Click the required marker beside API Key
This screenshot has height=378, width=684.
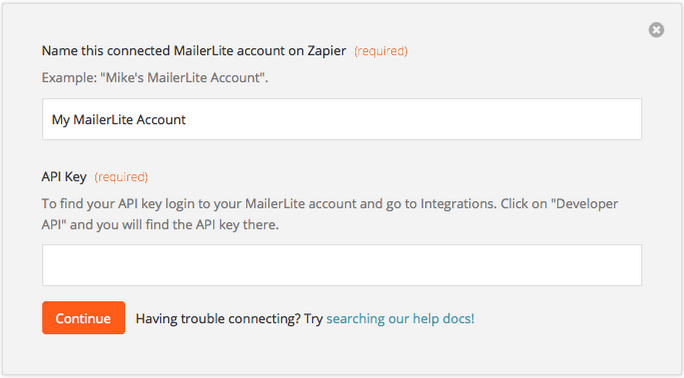coord(121,177)
